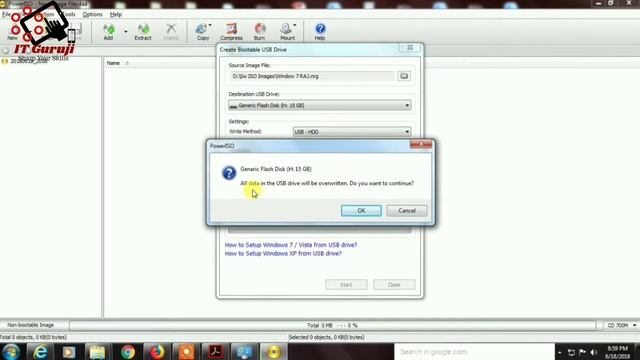The width and height of the screenshot is (640, 360).
Task: Click the Name column header
Action: pos(113,63)
